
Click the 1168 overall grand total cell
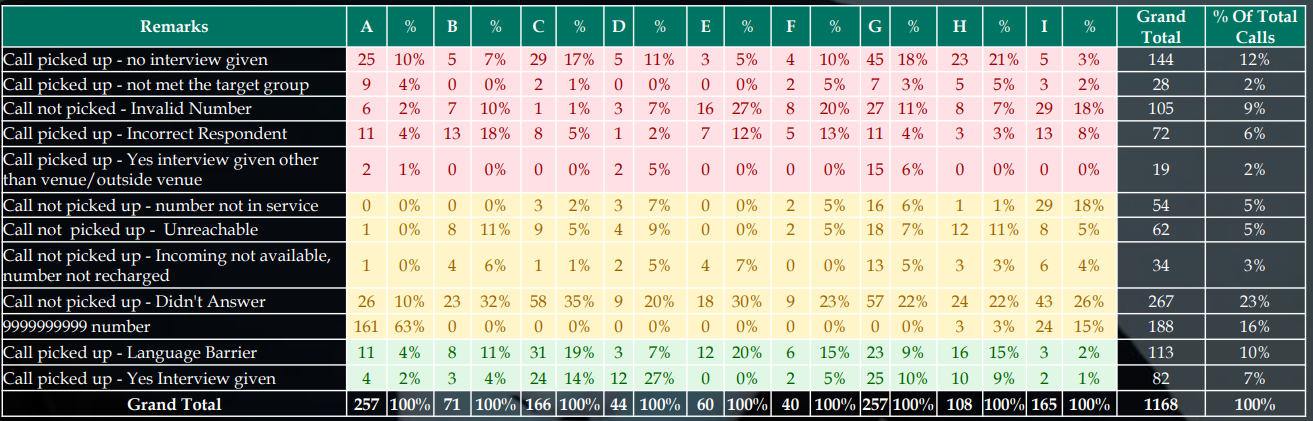point(1160,404)
